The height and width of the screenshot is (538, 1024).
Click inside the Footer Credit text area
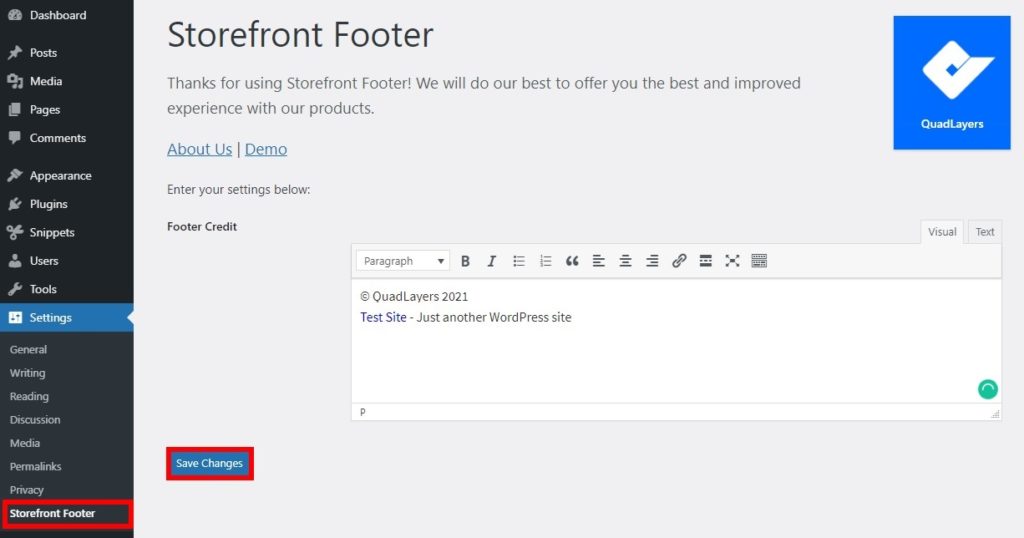click(x=676, y=341)
